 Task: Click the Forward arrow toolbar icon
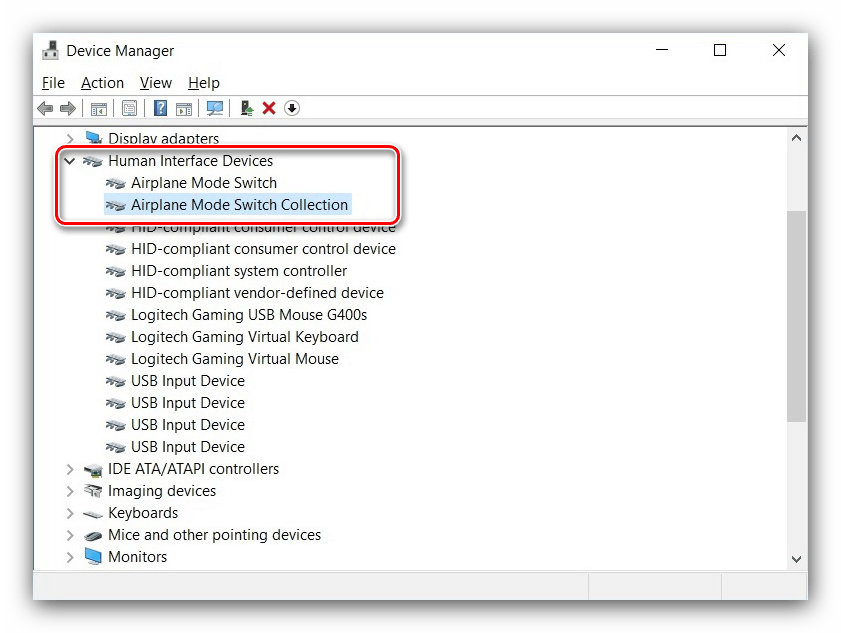[68, 108]
